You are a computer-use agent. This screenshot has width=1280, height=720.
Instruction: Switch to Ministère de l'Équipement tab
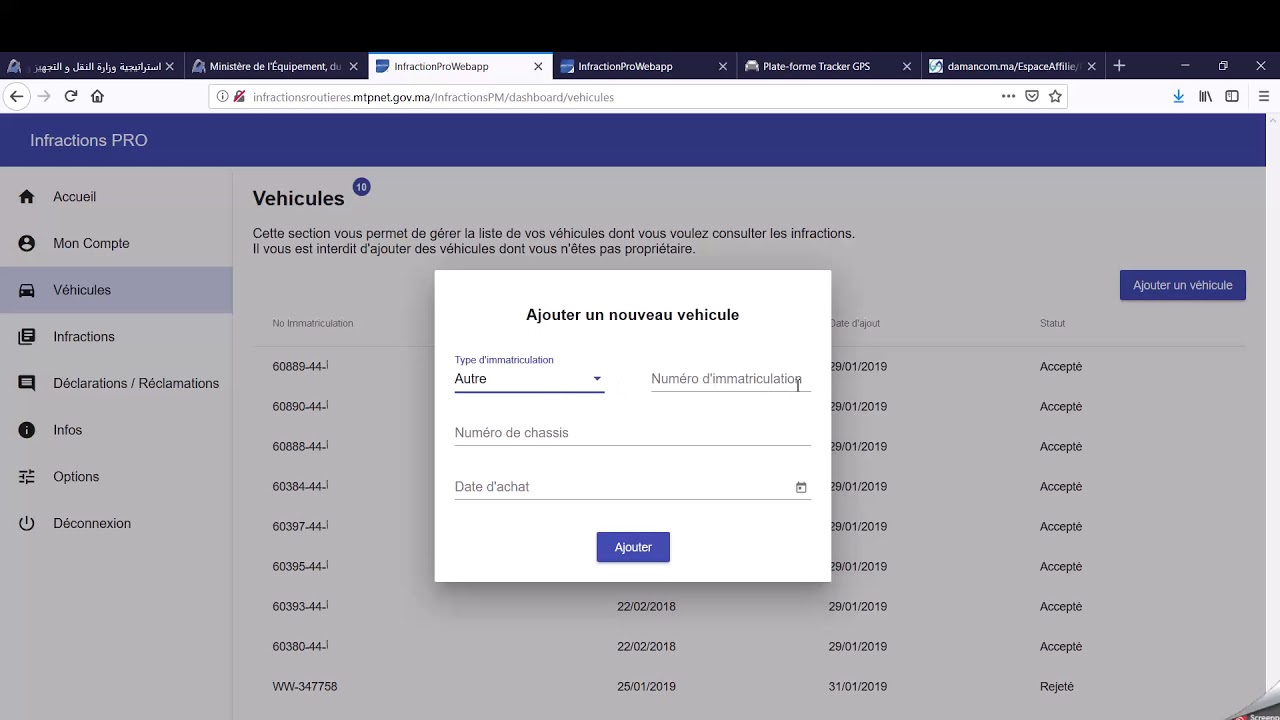point(275,66)
